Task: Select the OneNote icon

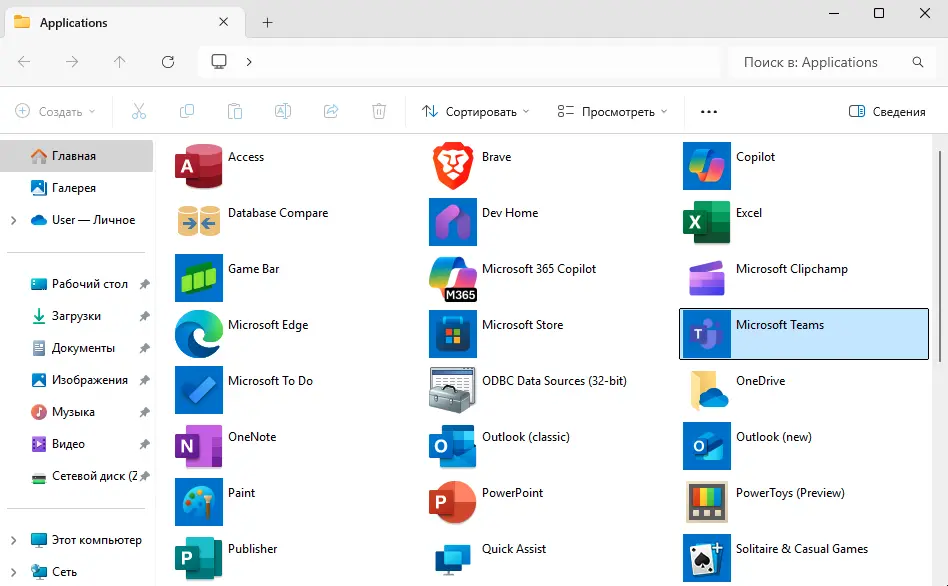Action: 199,446
